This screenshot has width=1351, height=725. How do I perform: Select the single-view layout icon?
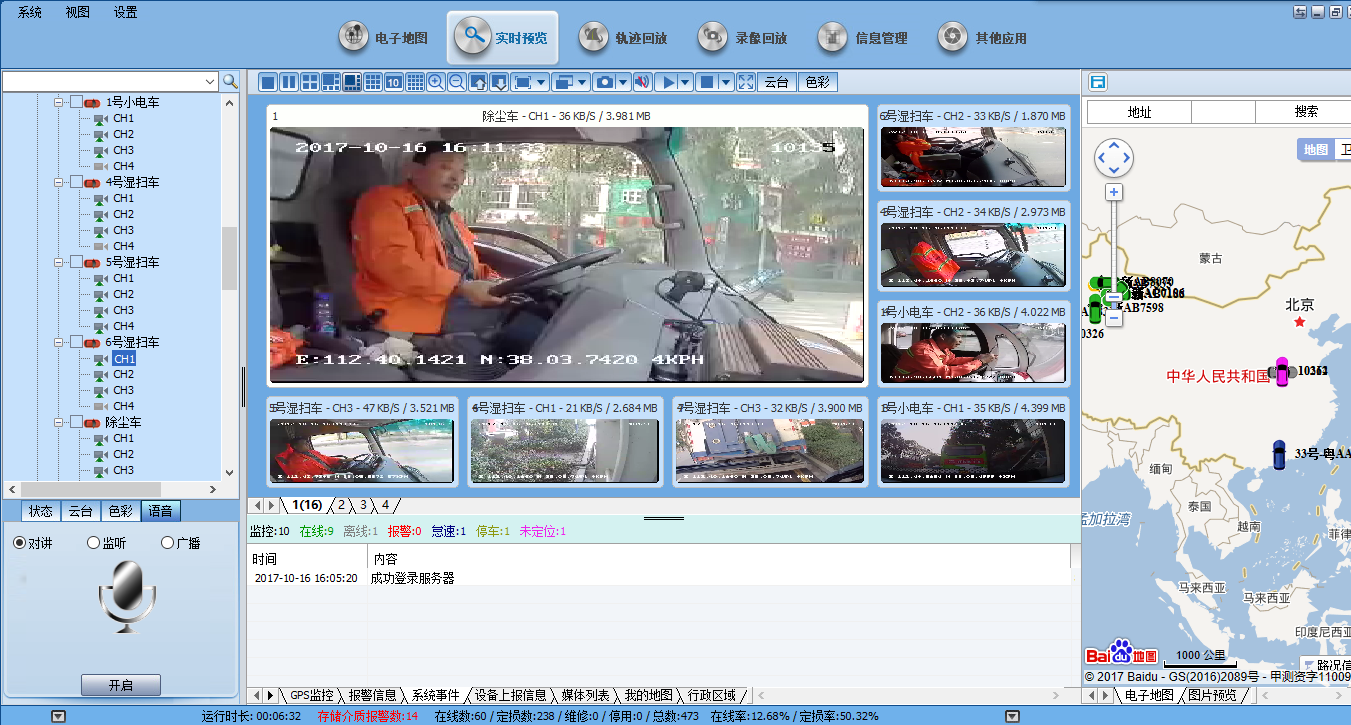click(267, 82)
